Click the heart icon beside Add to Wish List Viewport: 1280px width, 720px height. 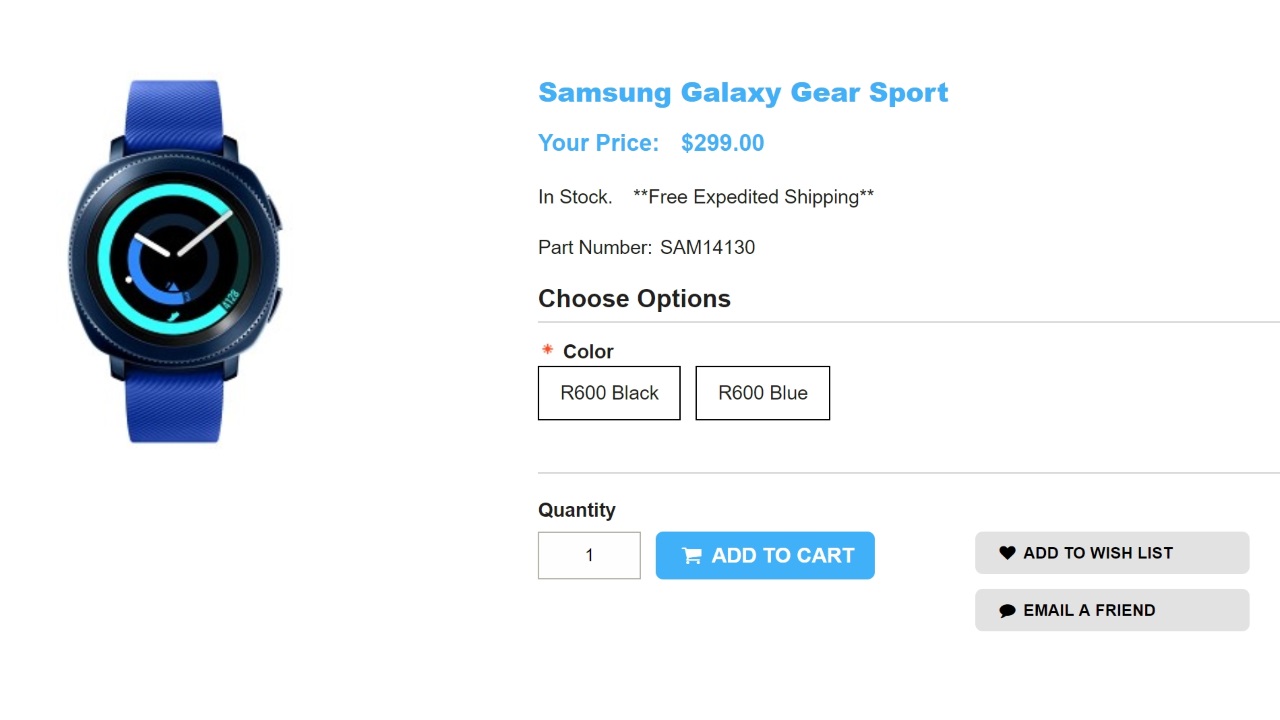[1007, 553]
